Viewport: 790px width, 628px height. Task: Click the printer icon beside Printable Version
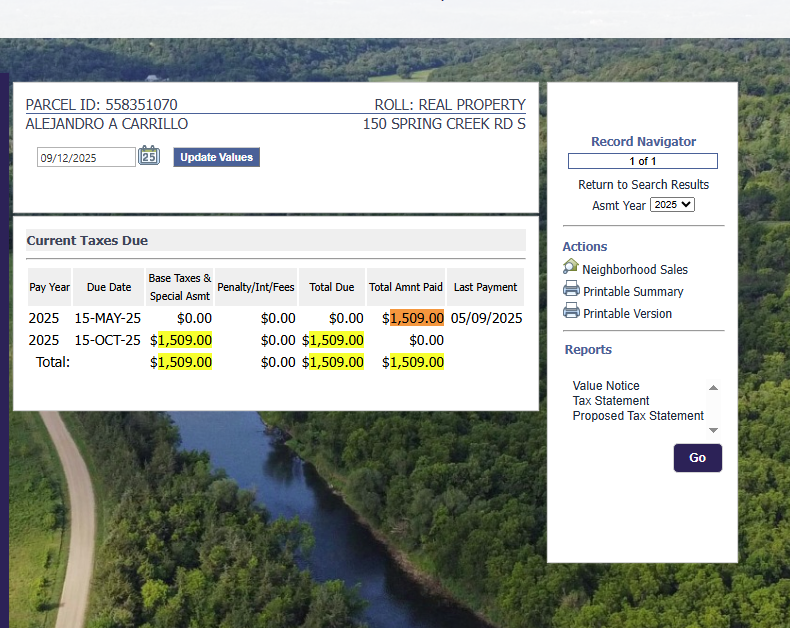point(571,311)
